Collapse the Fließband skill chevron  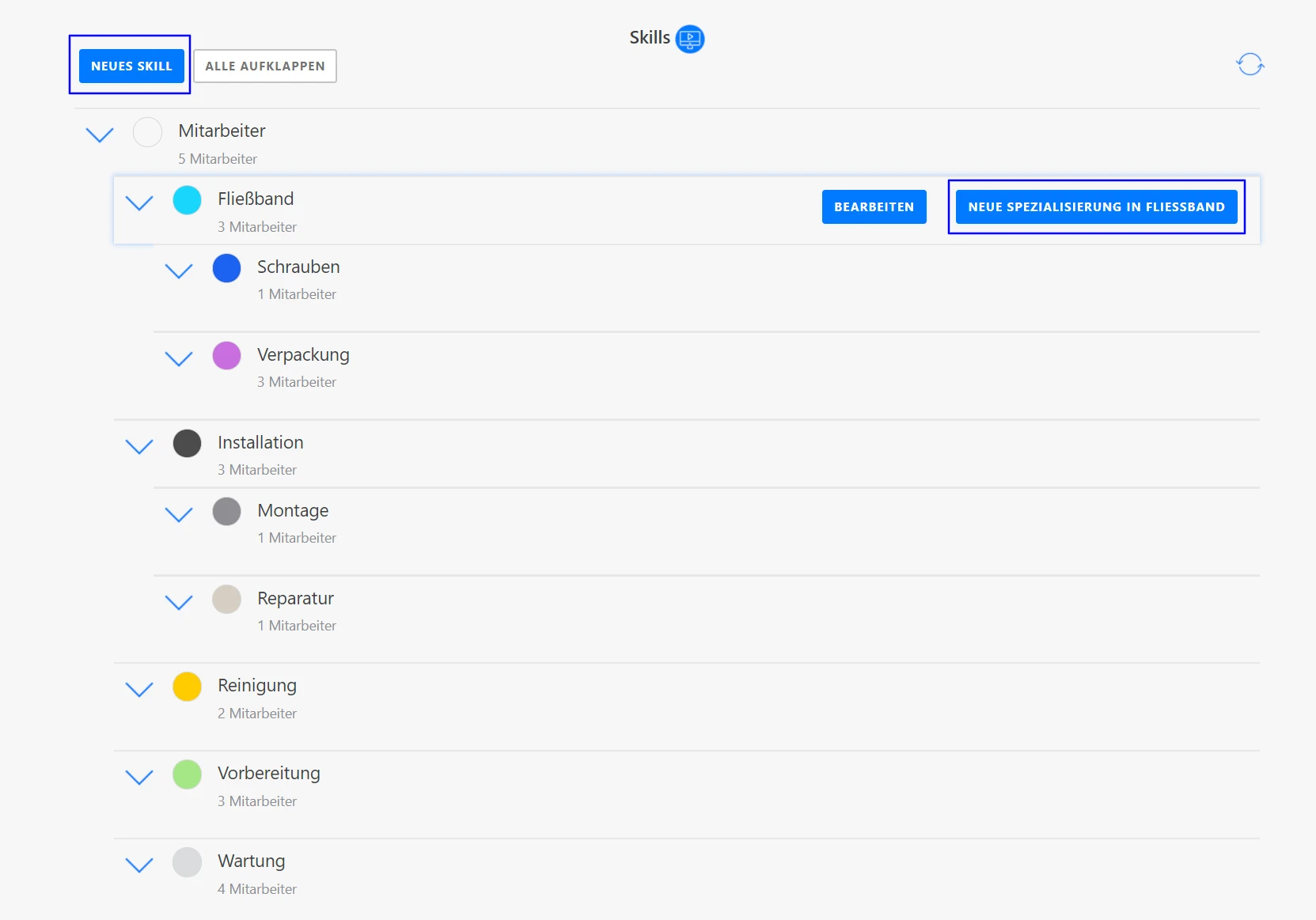[x=139, y=203]
